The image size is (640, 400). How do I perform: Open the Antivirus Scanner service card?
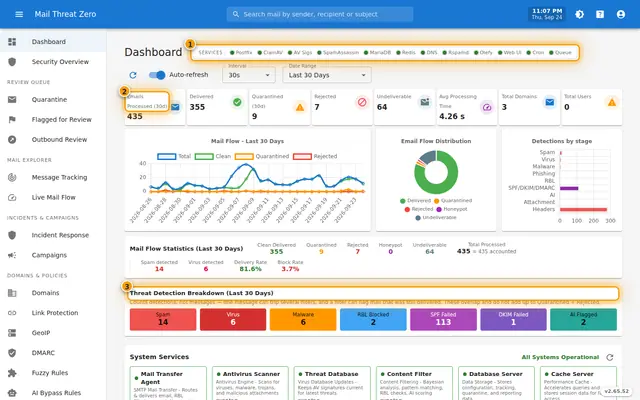click(x=250, y=383)
